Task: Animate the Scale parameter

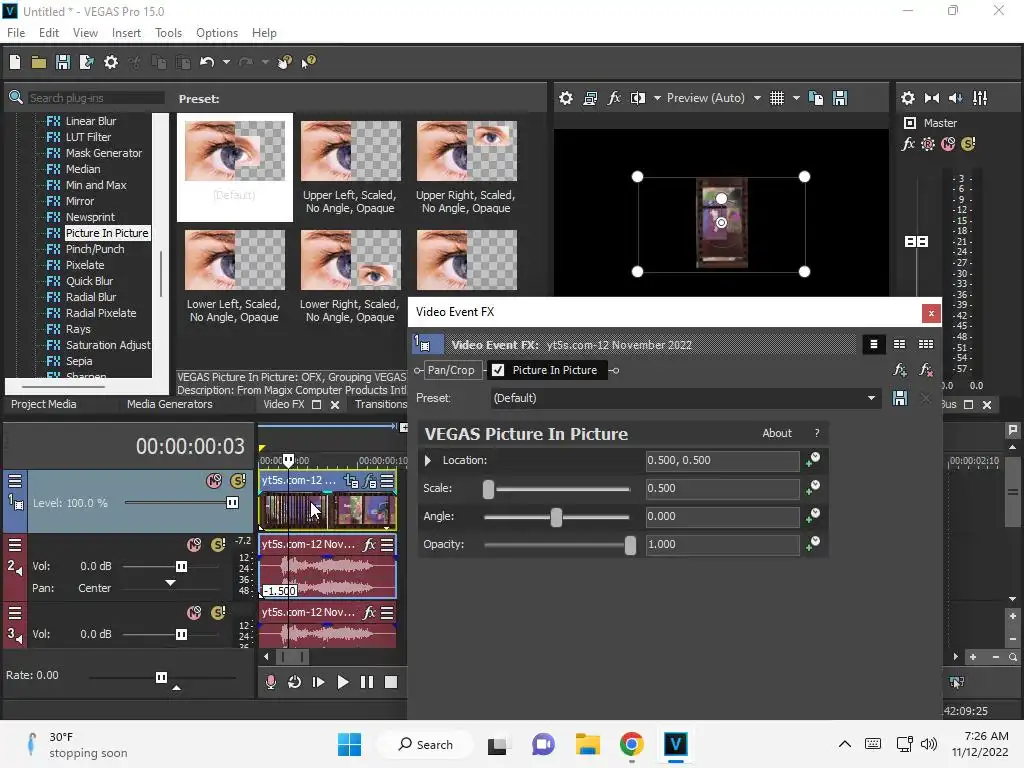Action: tap(813, 488)
